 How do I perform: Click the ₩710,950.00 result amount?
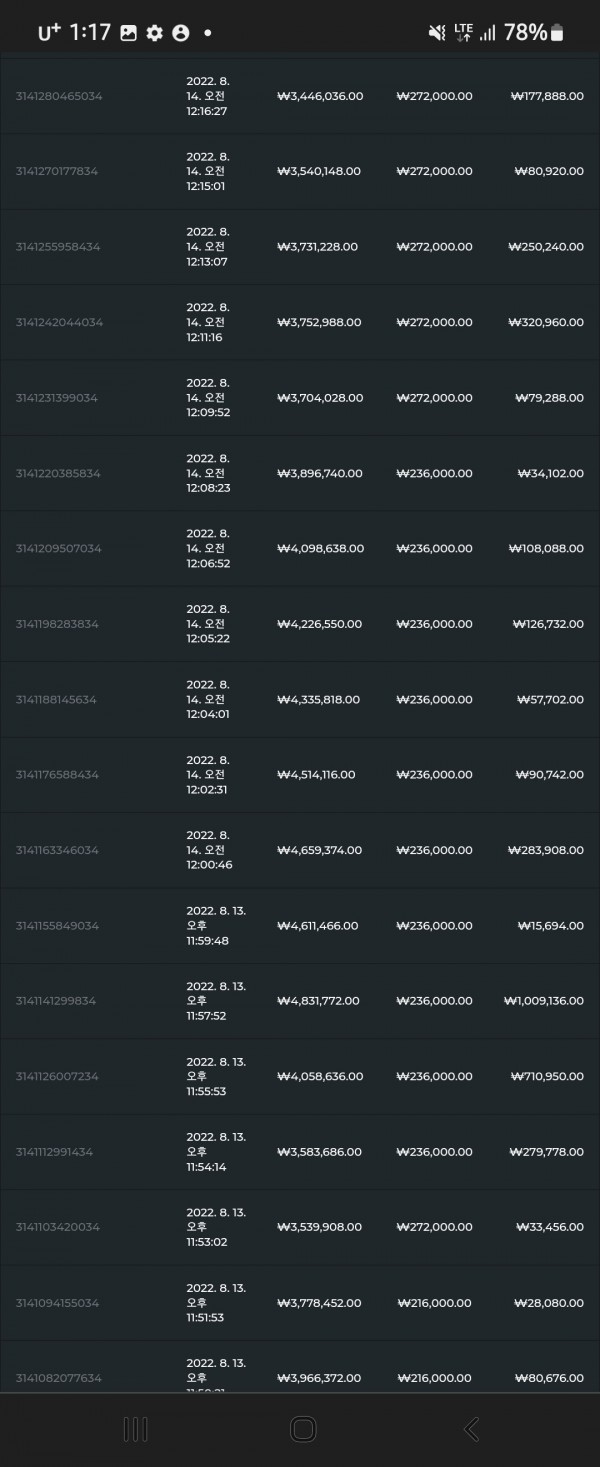point(547,1076)
